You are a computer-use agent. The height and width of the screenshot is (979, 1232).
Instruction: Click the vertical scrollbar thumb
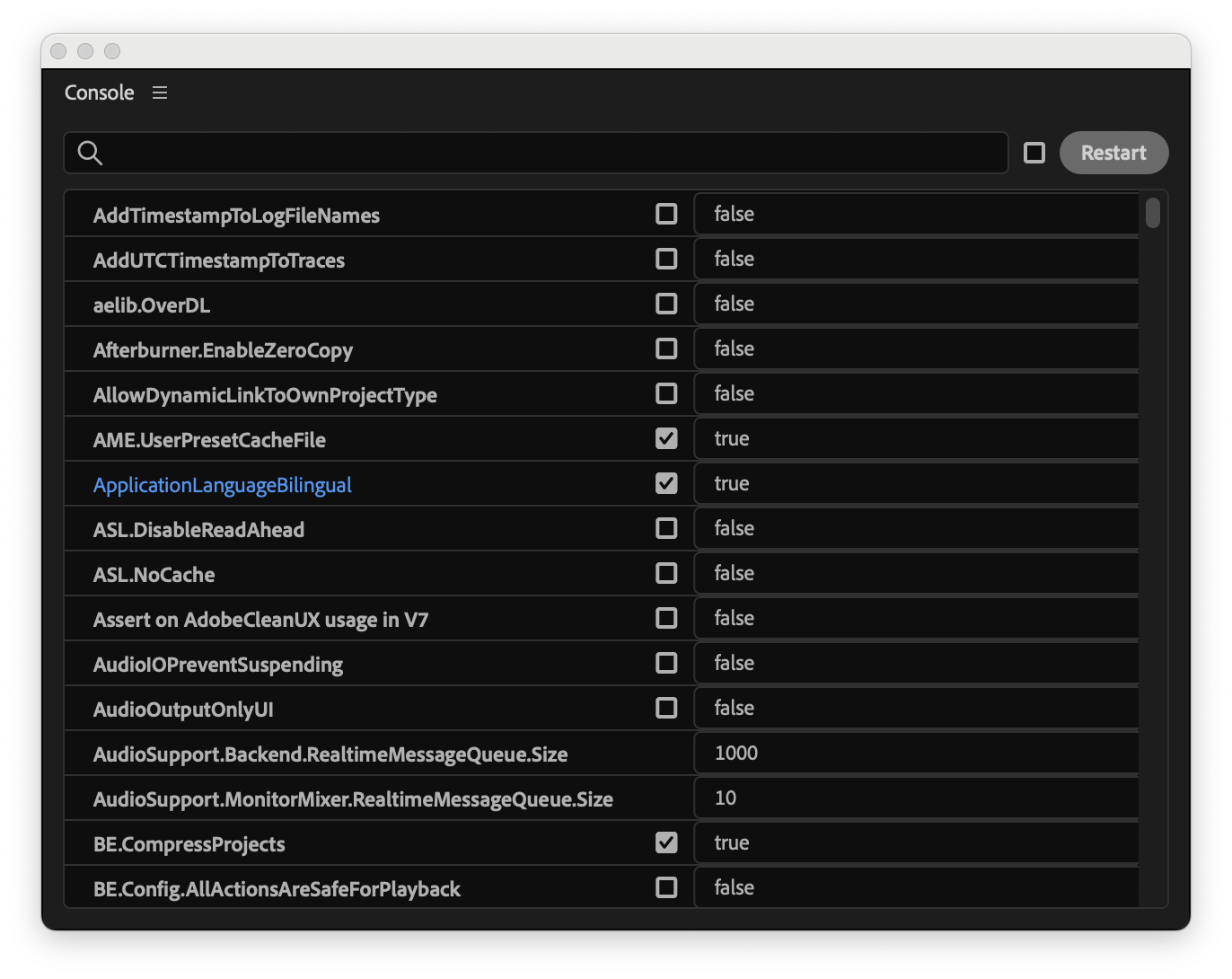pos(1153,213)
